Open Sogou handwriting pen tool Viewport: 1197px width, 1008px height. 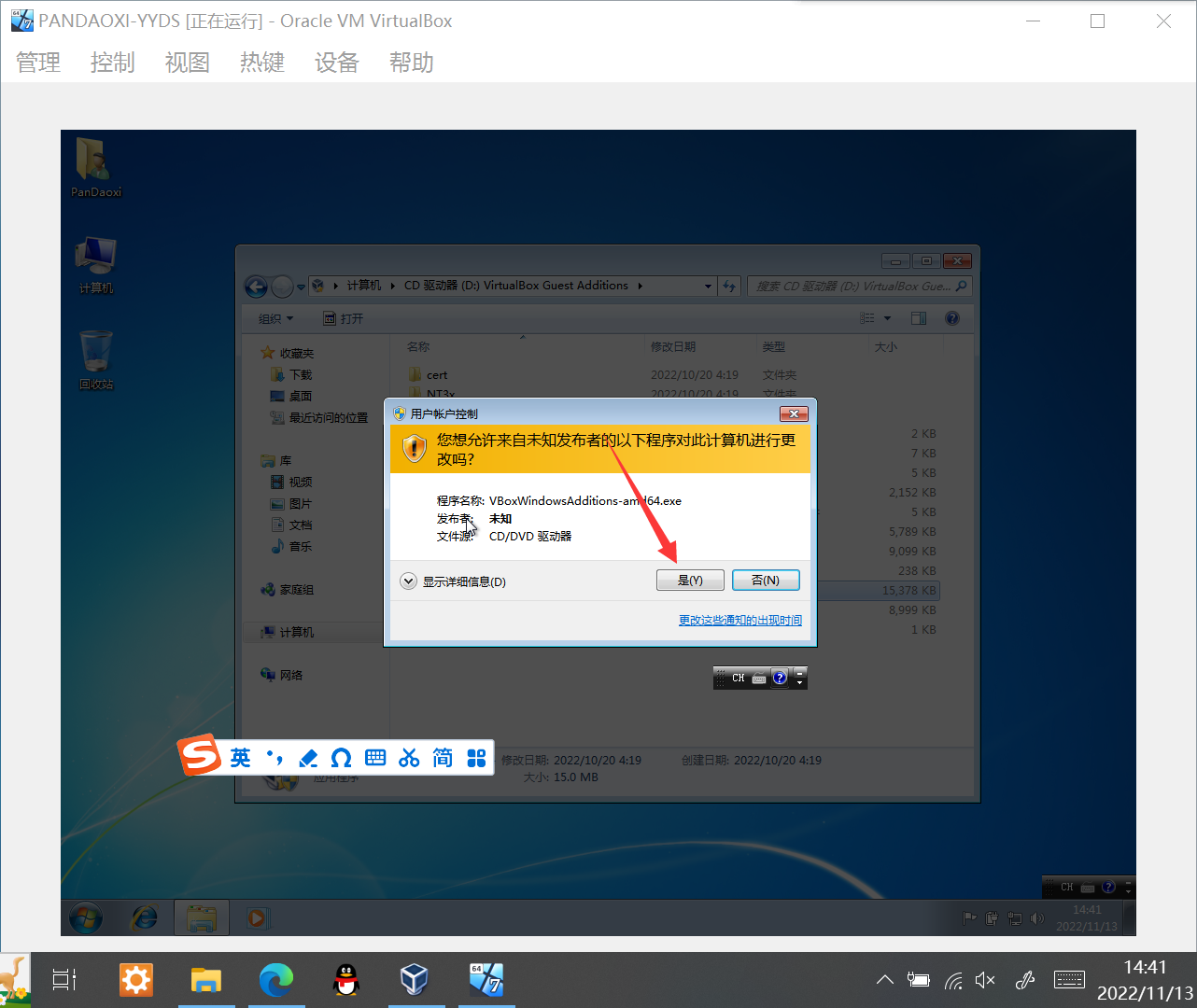point(308,758)
